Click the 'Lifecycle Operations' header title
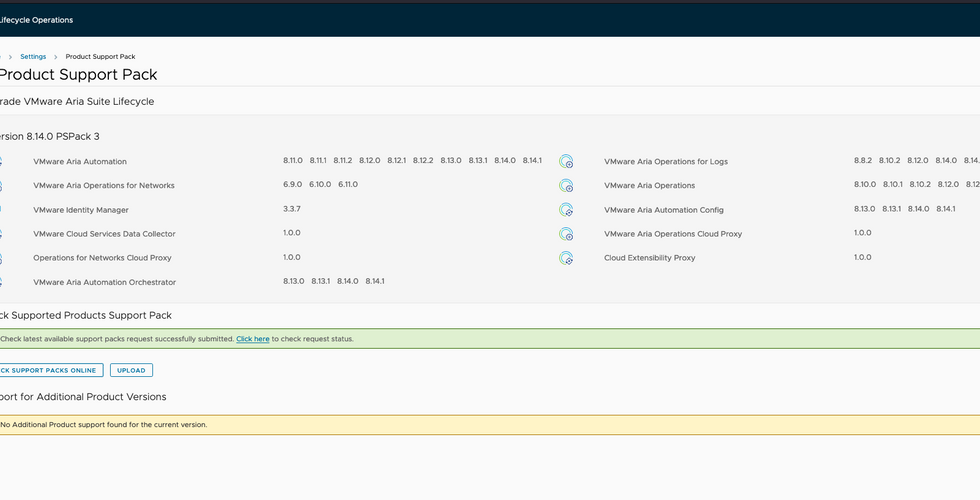This screenshot has height=500, width=980. point(36,20)
